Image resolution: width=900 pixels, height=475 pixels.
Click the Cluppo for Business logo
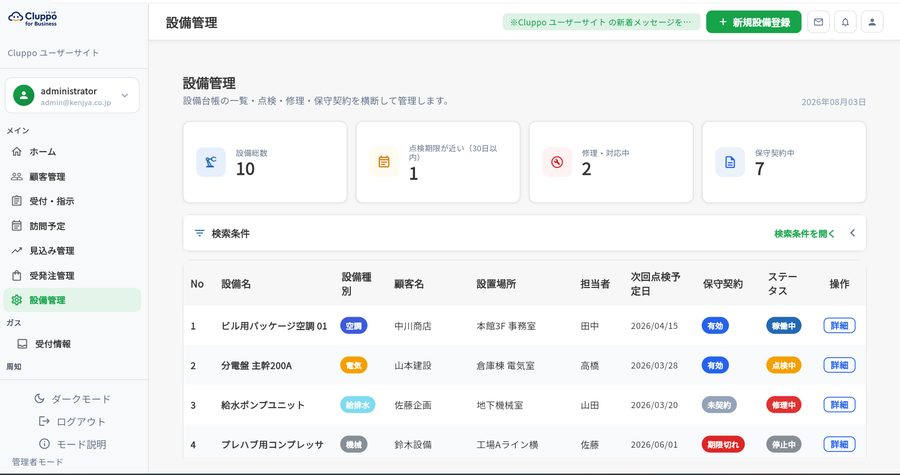(x=33, y=19)
